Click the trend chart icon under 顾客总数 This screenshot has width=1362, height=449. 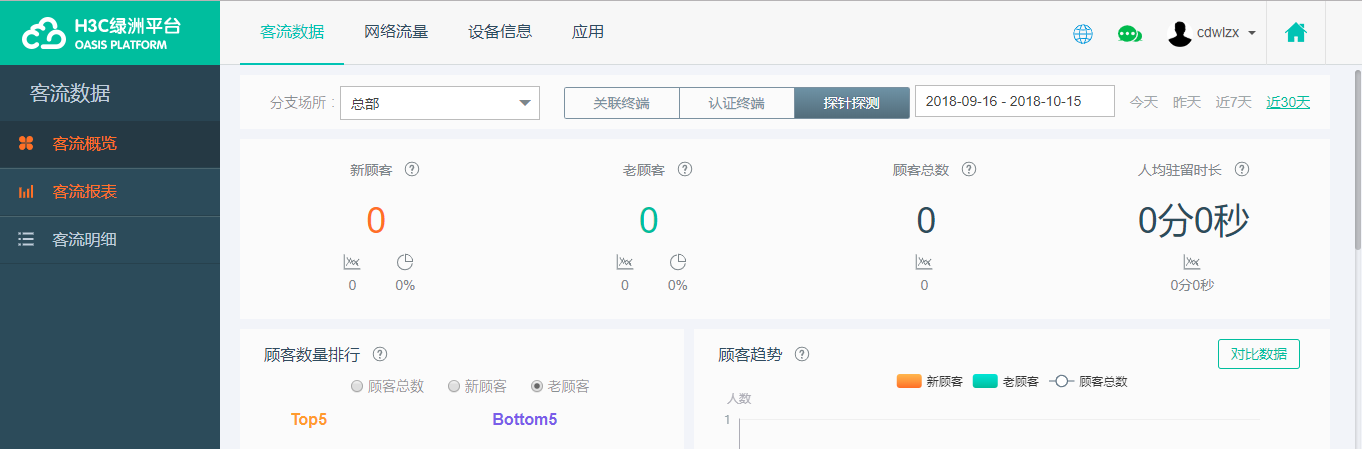pyautogui.click(x=924, y=262)
